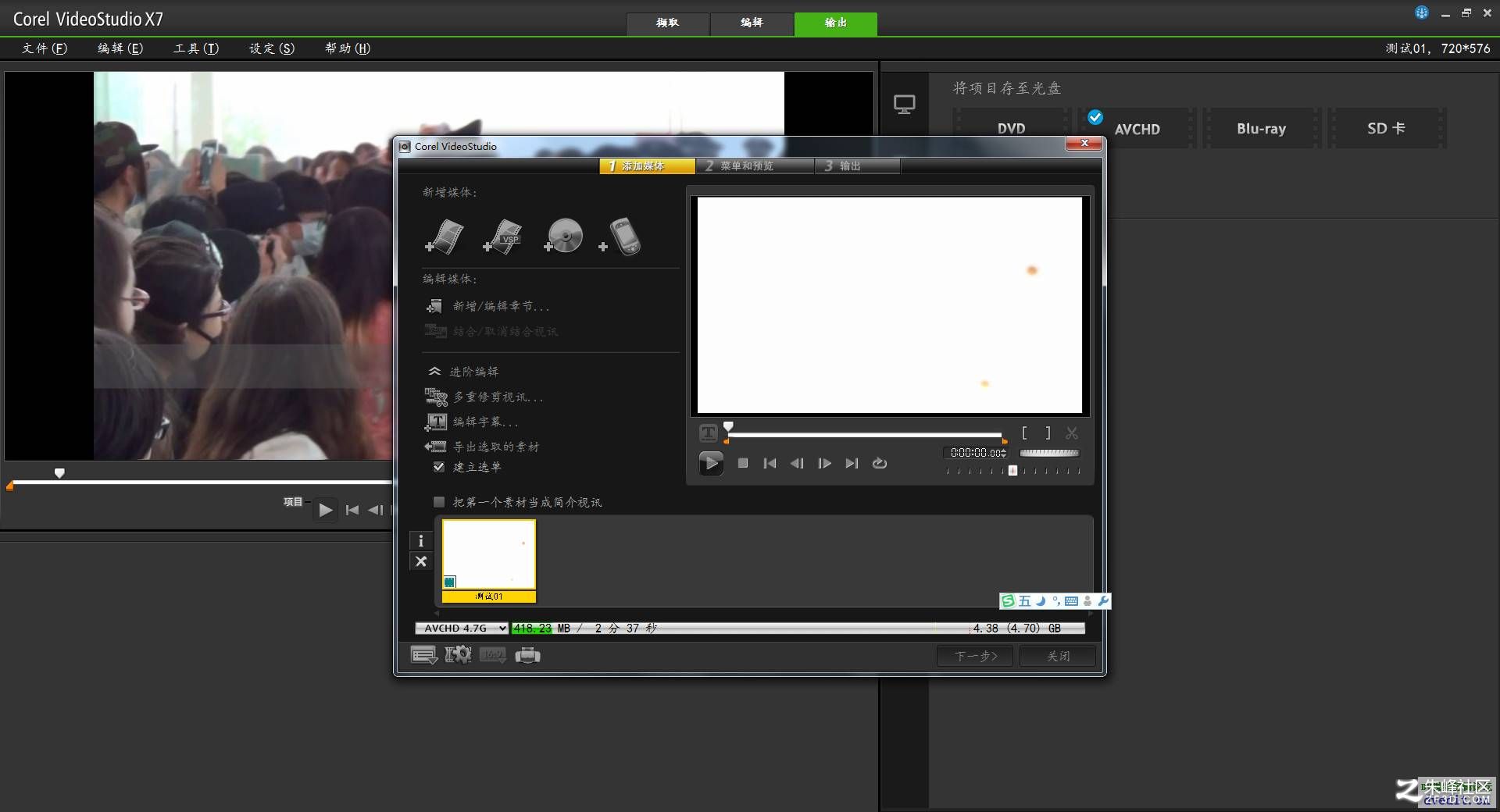Open the AVCHD 4.7G disc size dropdown

(x=462, y=628)
